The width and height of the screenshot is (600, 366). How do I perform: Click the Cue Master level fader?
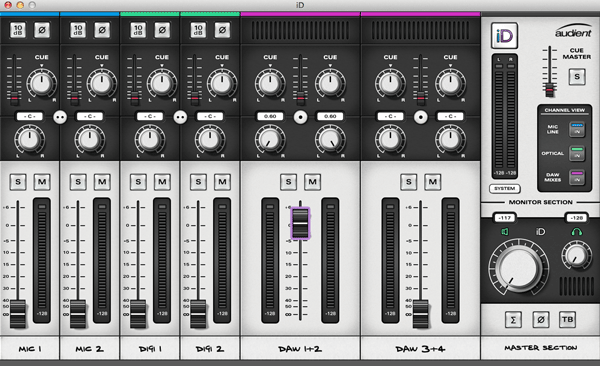[550, 90]
